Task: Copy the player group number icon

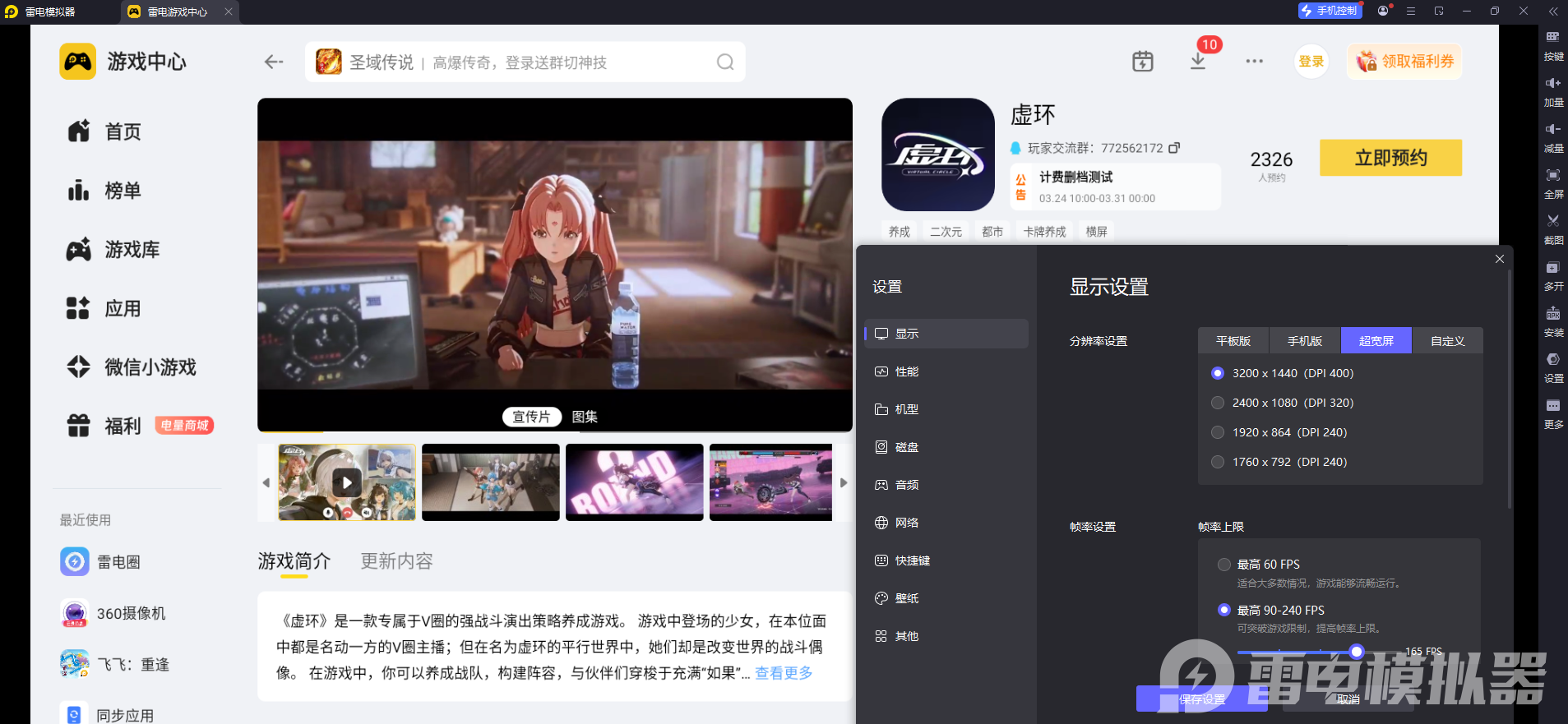Action: click(1174, 148)
